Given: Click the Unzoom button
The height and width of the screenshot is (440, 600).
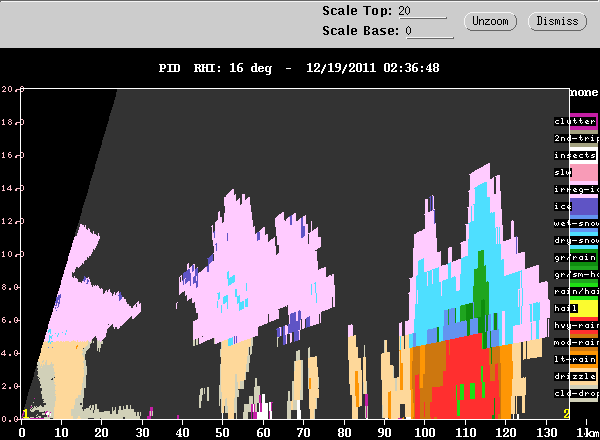Looking at the screenshot, I should [x=490, y=21].
